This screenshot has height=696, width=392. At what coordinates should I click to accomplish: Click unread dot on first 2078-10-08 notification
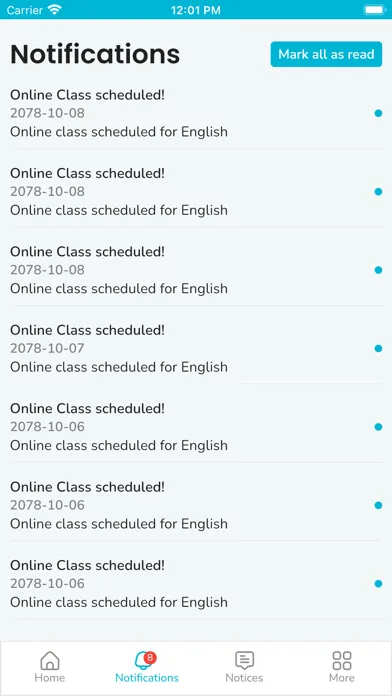point(378,113)
